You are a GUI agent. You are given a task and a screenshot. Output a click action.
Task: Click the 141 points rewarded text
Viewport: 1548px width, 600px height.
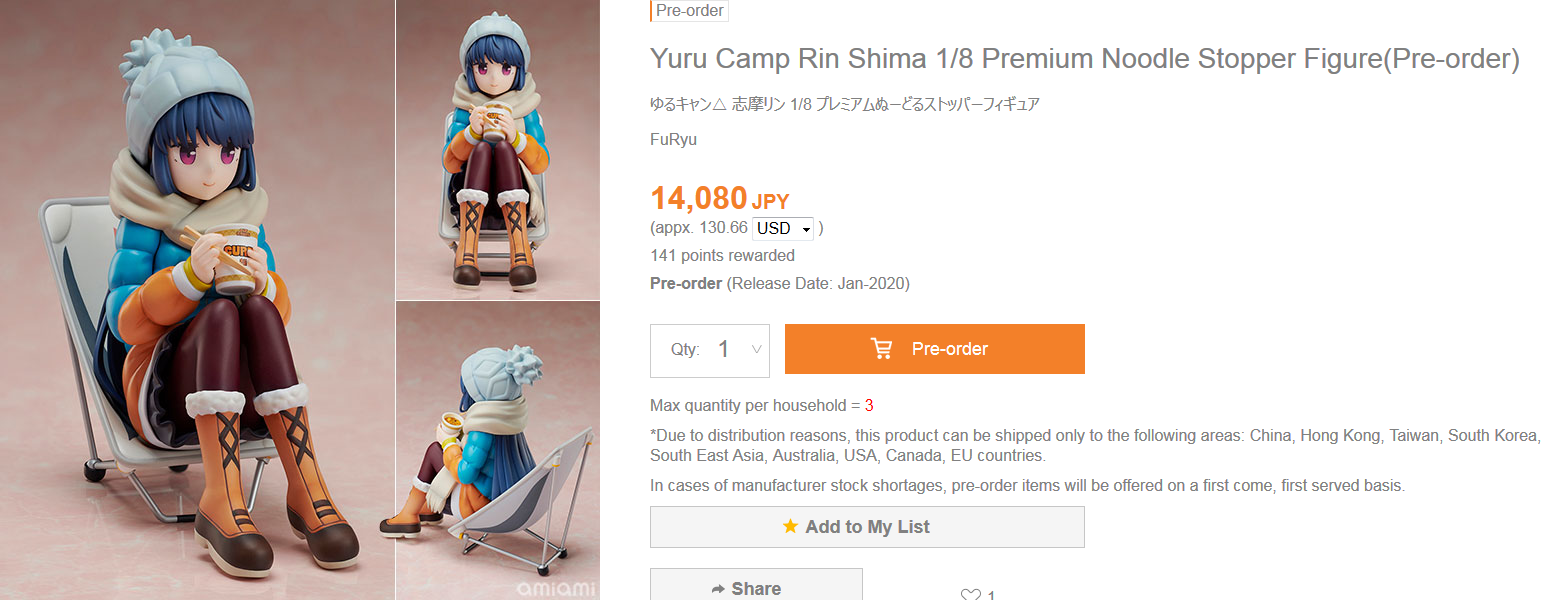[x=722, y=255]
